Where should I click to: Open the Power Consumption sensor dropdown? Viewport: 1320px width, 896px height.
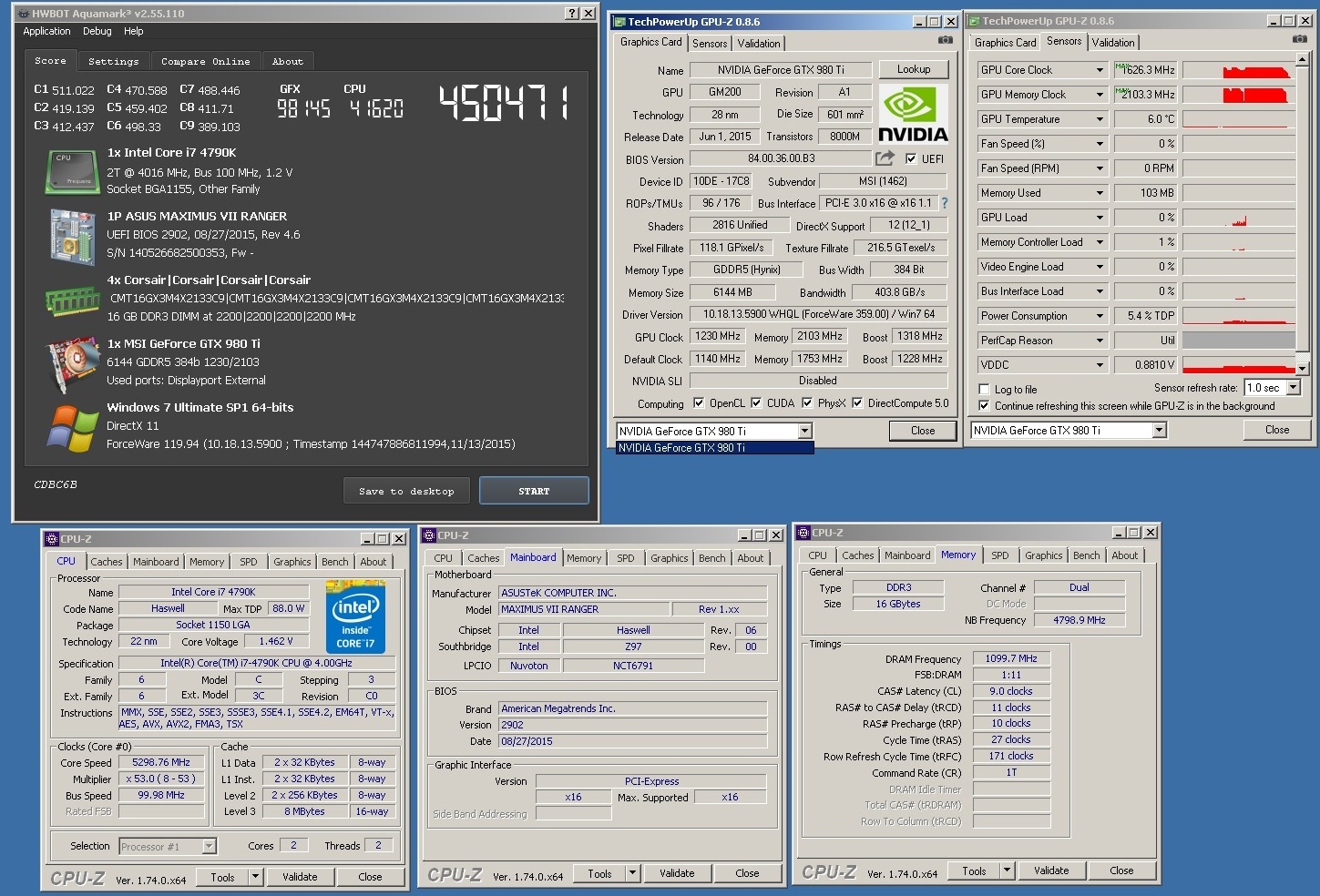(x=1100, y=316)
